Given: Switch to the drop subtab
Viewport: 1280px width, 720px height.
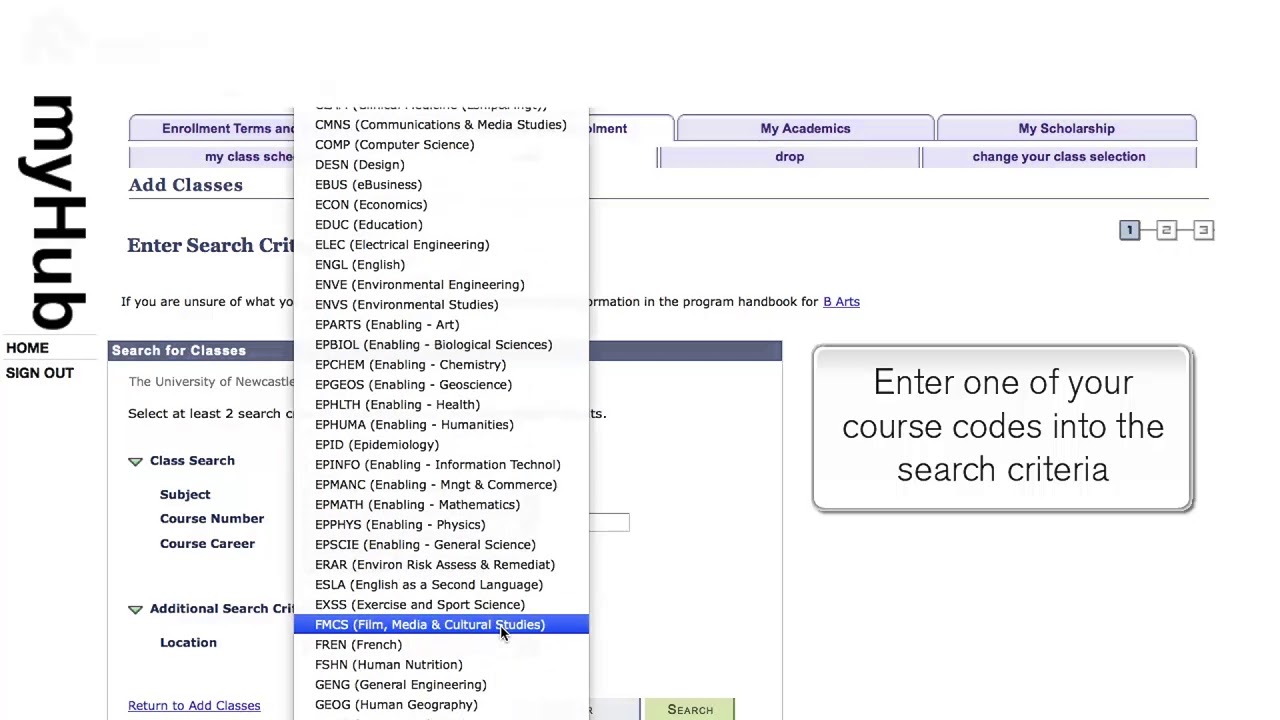Looking at the screenshot, I should (x=789, y=157).
